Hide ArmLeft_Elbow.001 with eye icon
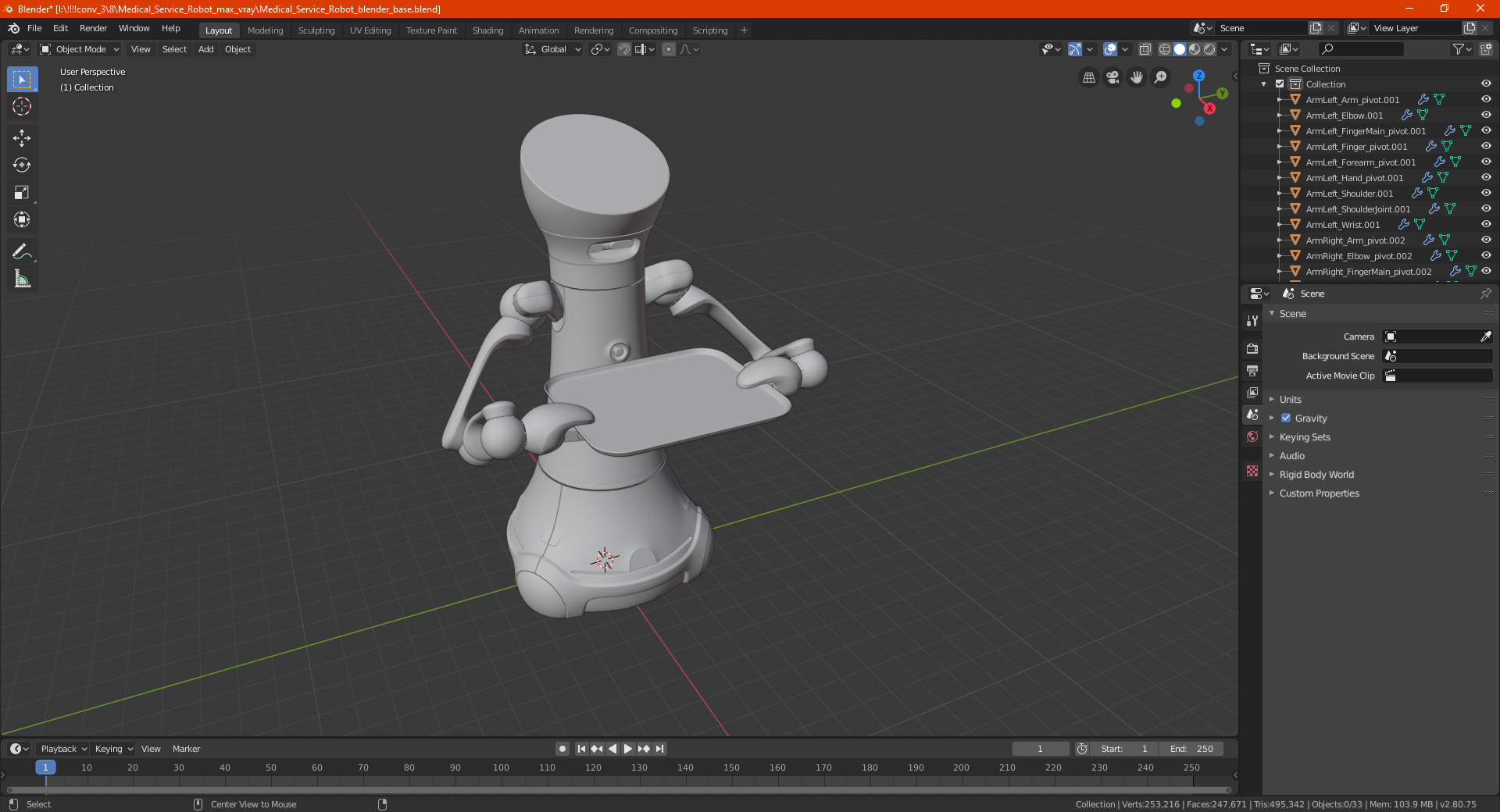This screenshot has height=812, width=1500. (1486, 116)
